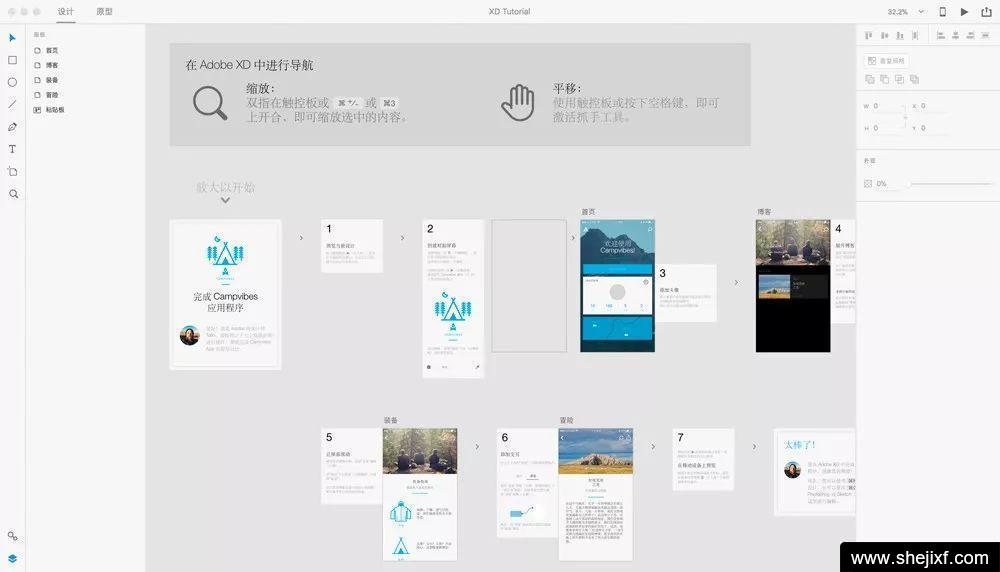Select the Text tool
The width and height of the screenshot is (1000, 572).
coord(12,149)
